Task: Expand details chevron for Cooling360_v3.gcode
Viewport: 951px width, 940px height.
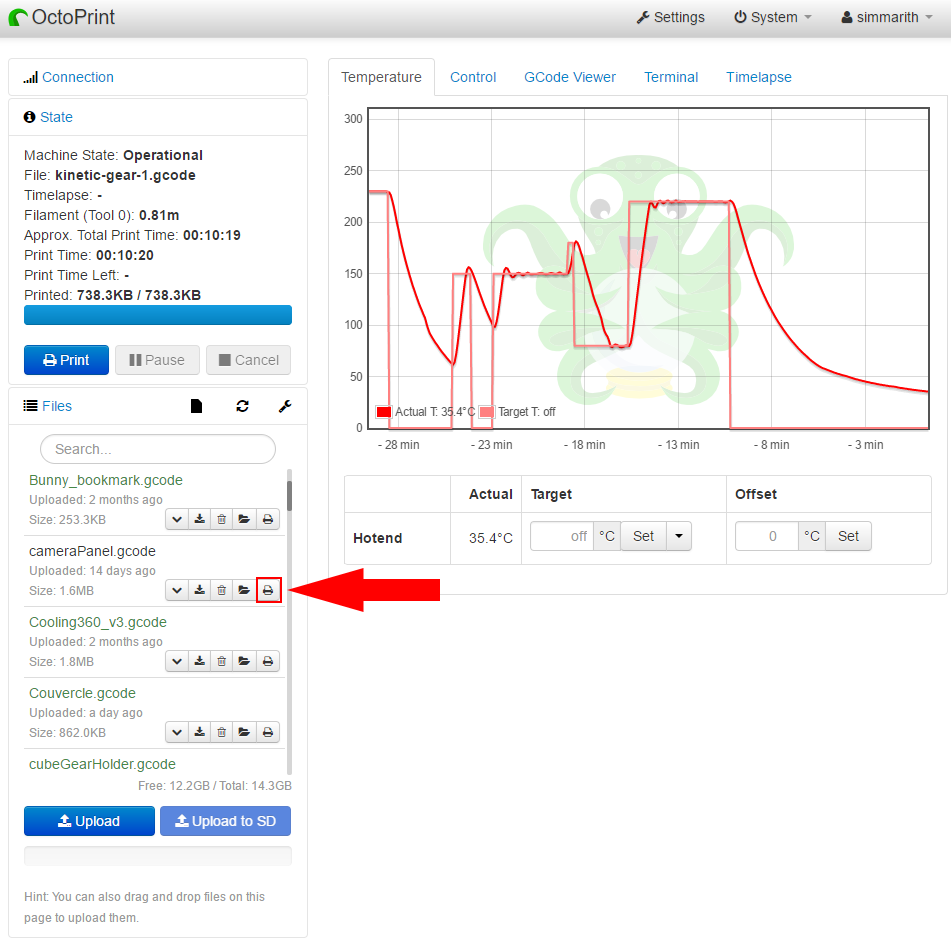Action: click(177, 662)
